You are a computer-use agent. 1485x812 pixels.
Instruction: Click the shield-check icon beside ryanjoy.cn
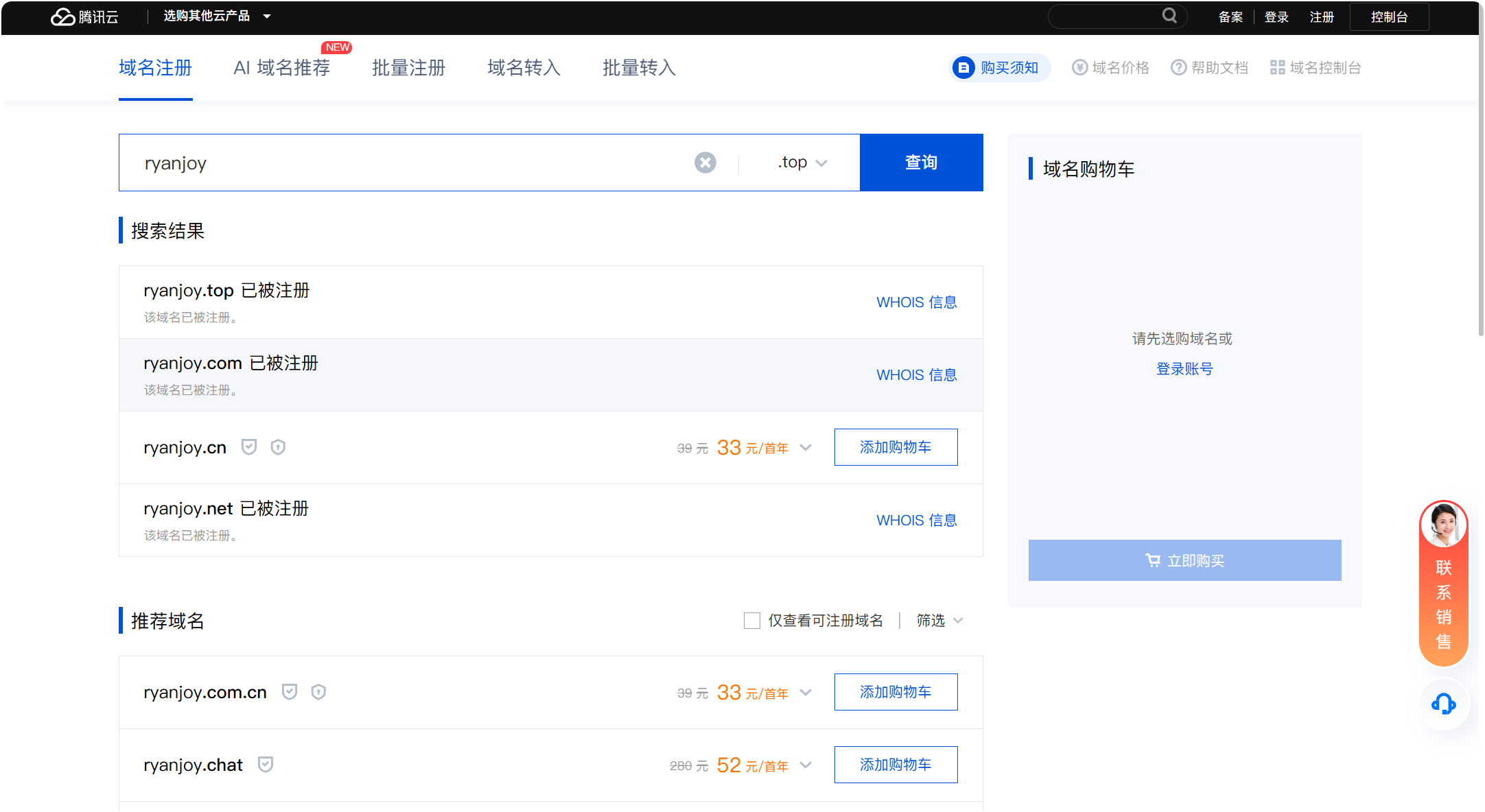pyautogui.click(x=249, y=447)
